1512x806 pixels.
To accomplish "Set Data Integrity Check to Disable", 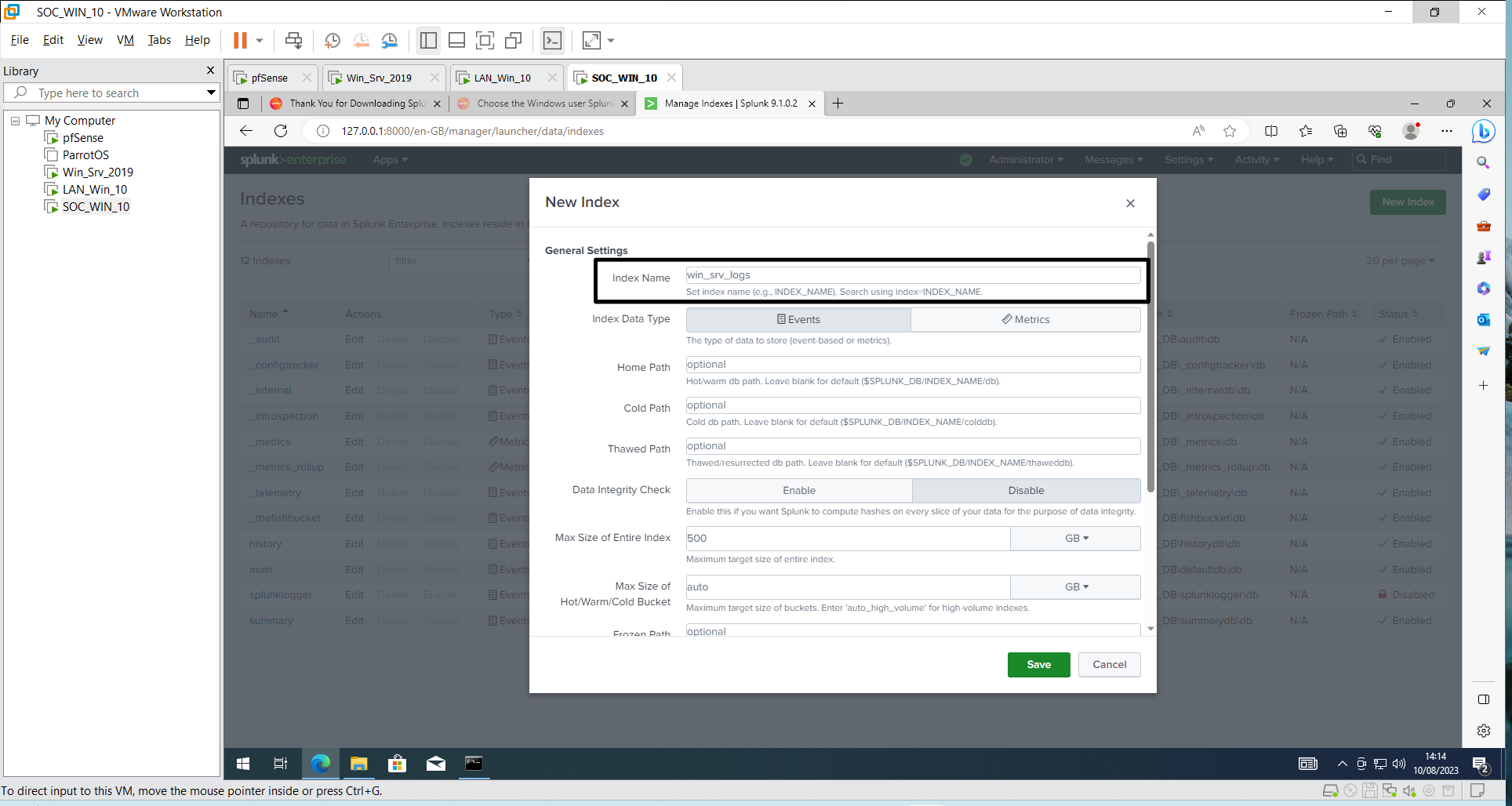I will point(1027,490).
